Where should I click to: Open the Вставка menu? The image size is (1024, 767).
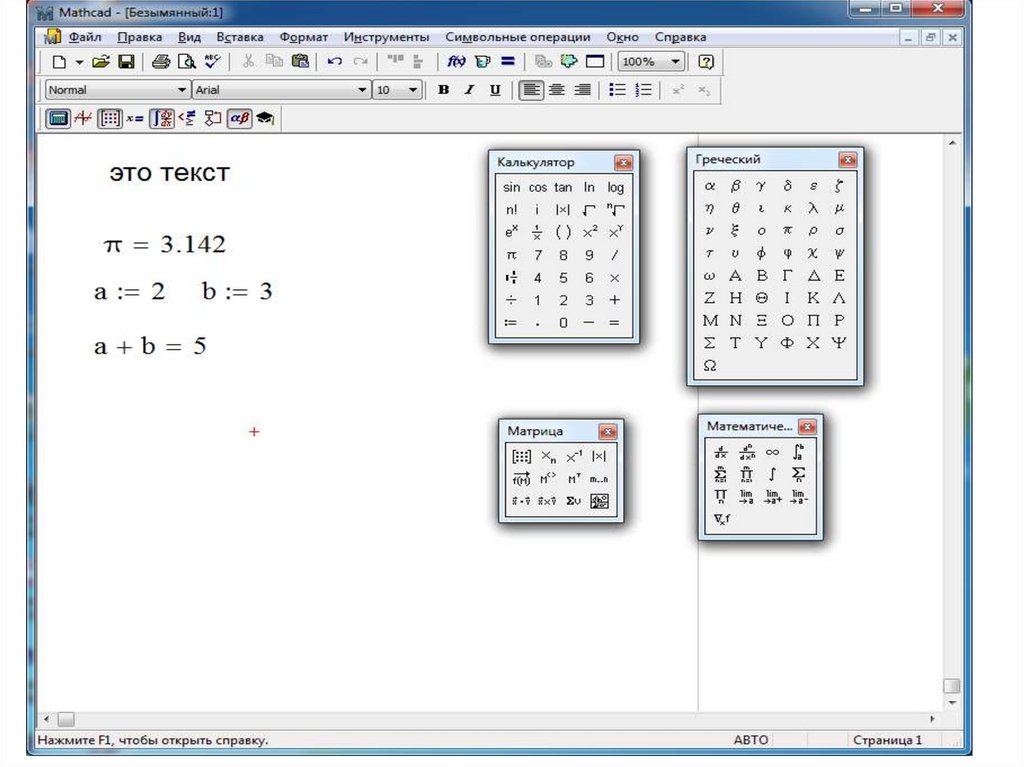tap(240, 37)
